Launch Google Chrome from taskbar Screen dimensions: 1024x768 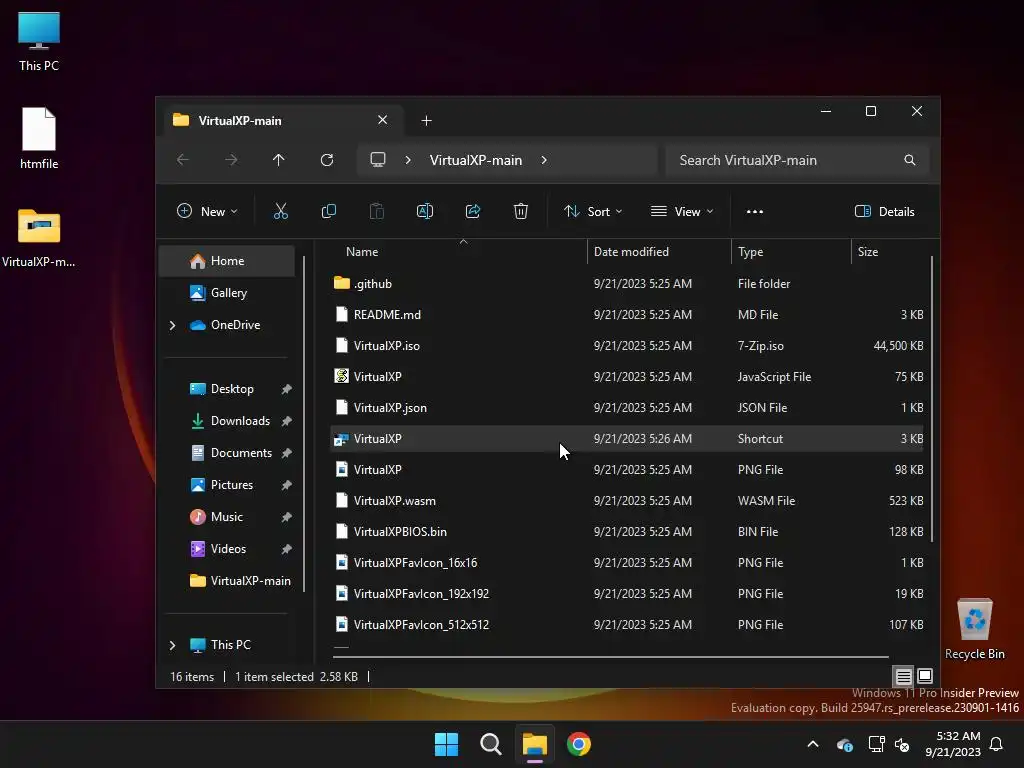tap(579, 744)
